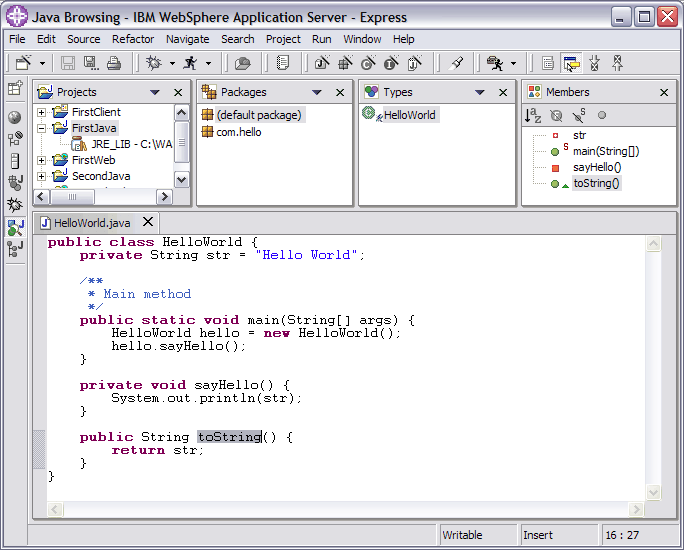Open the New wizard dropdown arrow
The height and width of the screenshot is (550, 684).
pyautogui.click(x=42, y=63)
